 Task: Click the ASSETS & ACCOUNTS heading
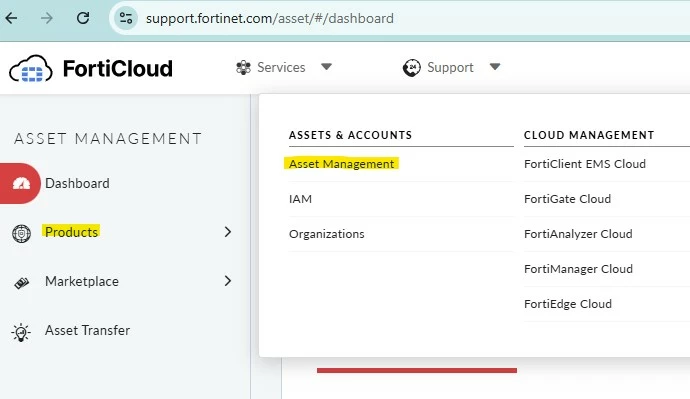[x=350, y=135]
